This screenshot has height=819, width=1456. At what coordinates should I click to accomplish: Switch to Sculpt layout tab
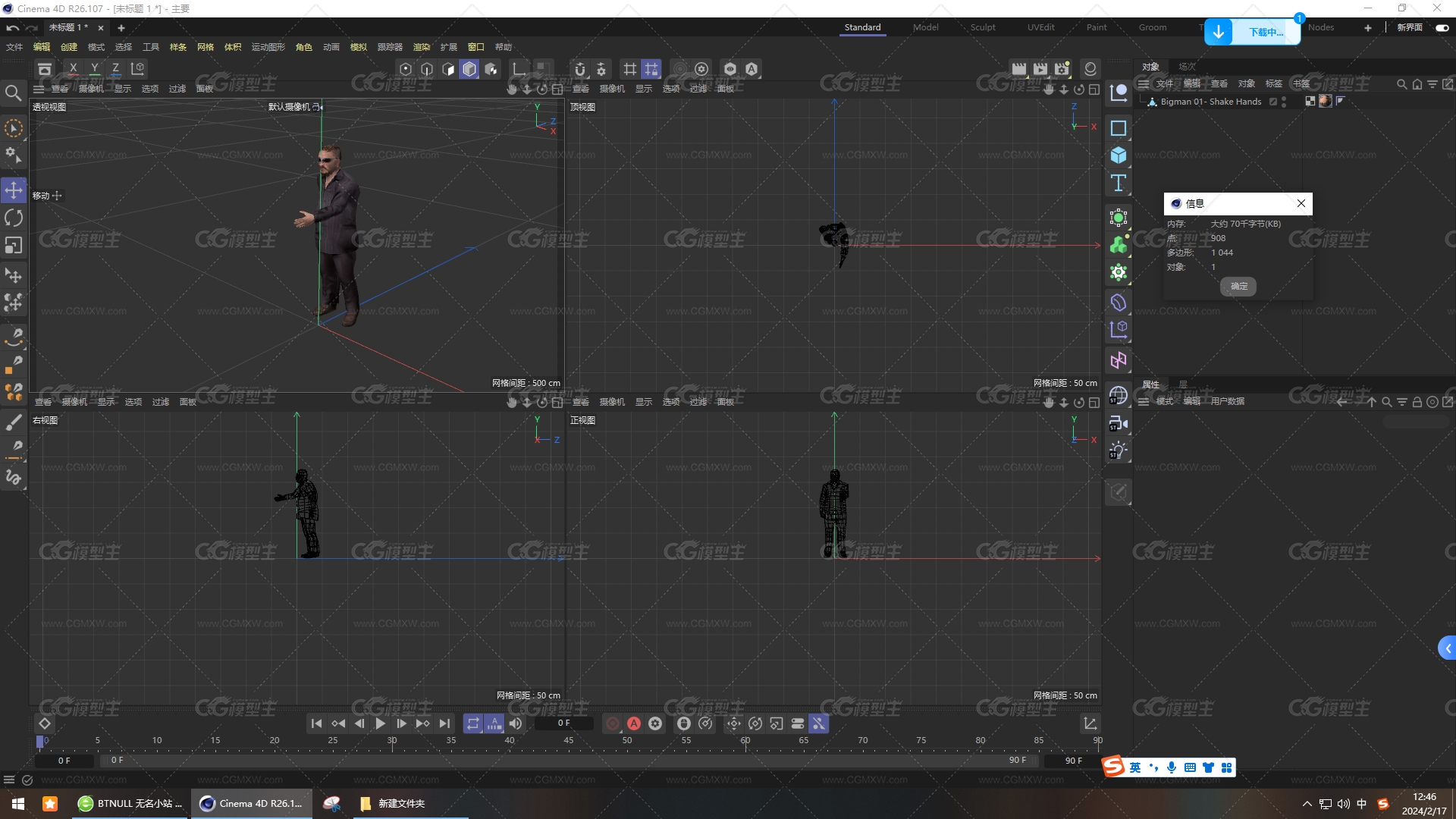pos(983,27)
